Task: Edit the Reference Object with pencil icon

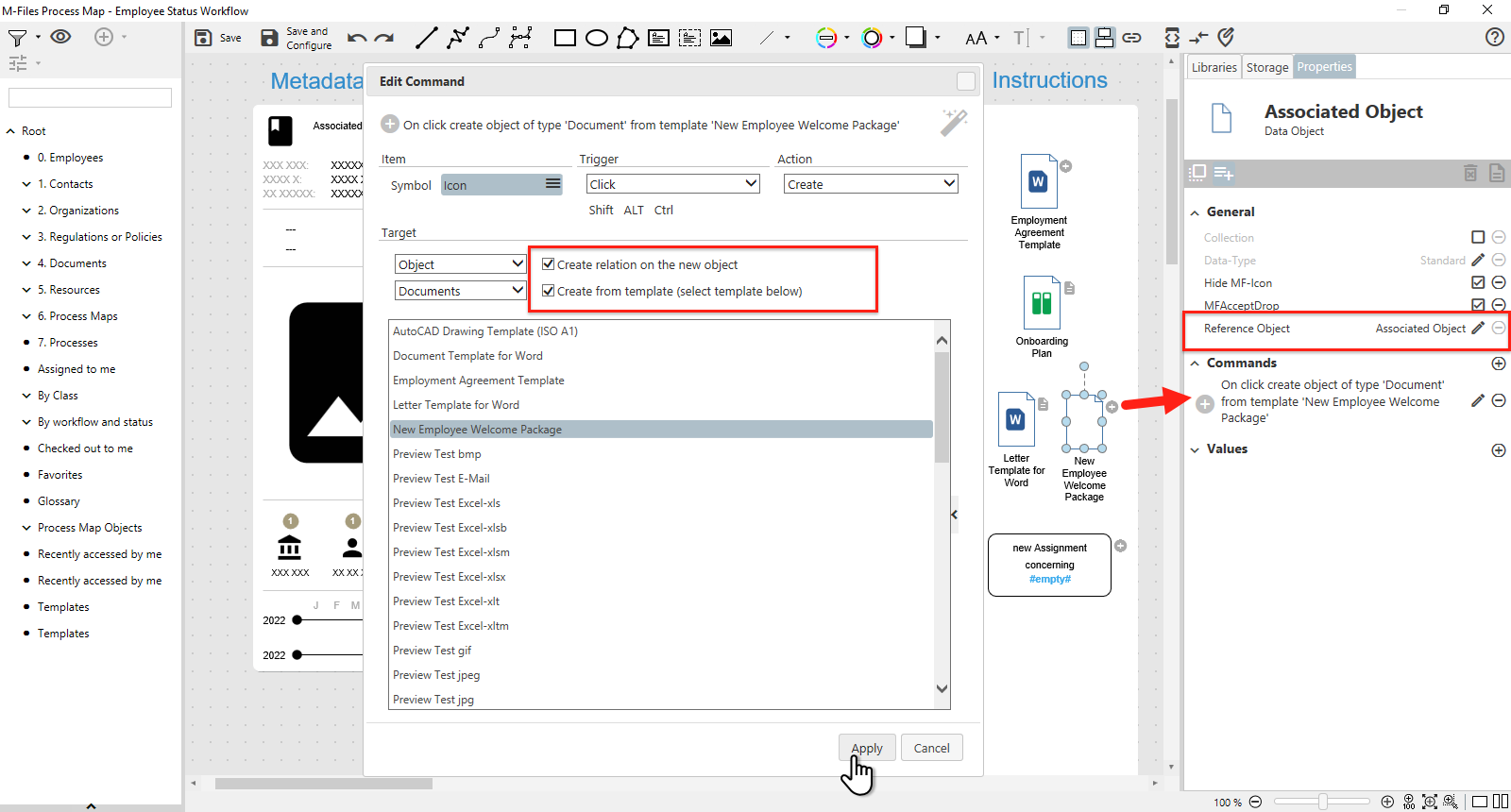Action: [1478, 328]
